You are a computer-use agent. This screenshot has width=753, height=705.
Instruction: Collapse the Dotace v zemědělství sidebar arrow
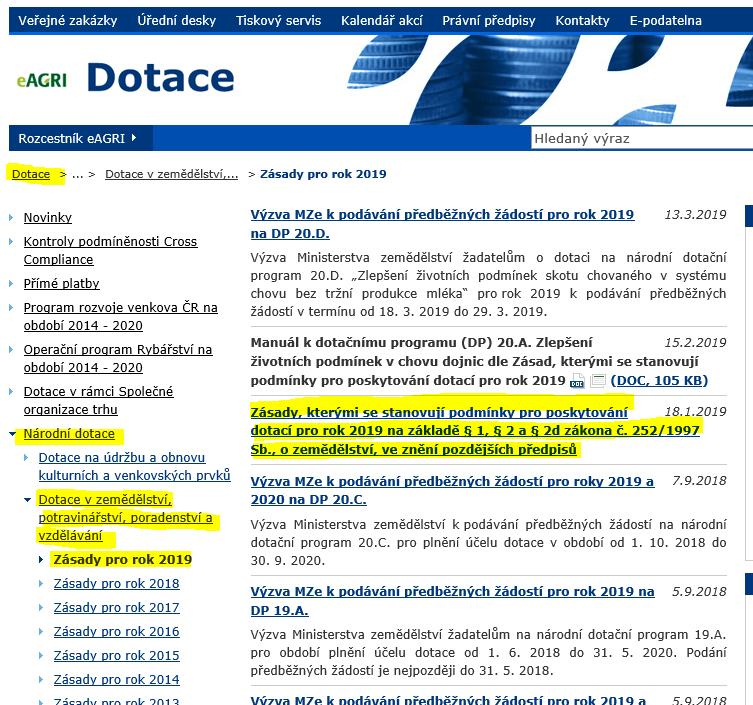pyautogui.click(x=27, y=500)
